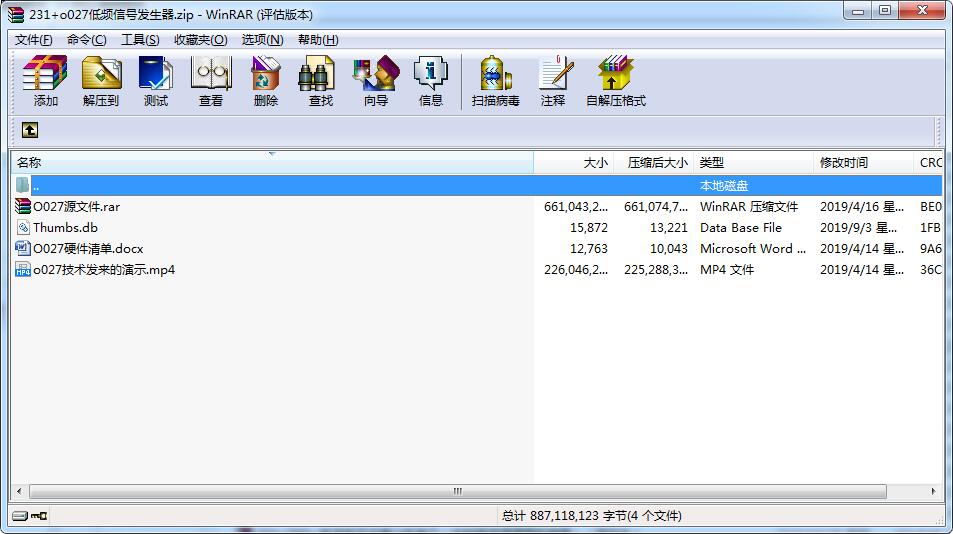Click the 本地磁盘 type cell
Viewport: 953px width, 534px height.
(724, 186)
